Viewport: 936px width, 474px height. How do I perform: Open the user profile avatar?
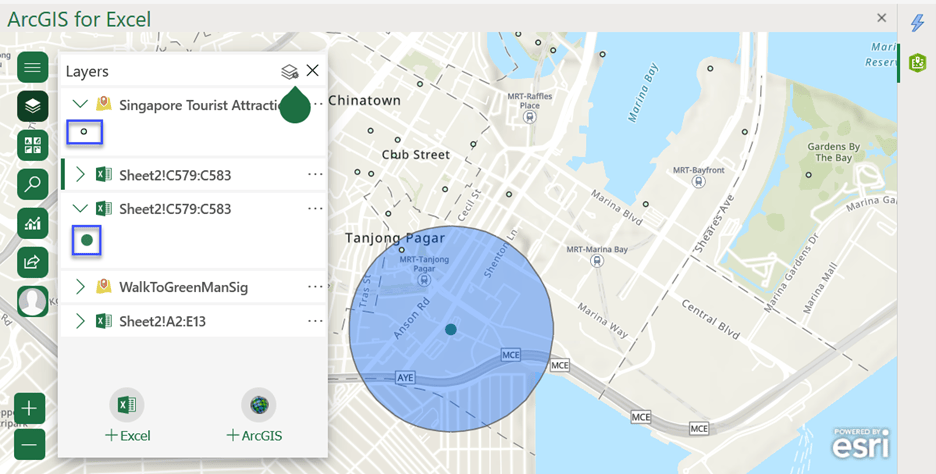pos(32,301)
